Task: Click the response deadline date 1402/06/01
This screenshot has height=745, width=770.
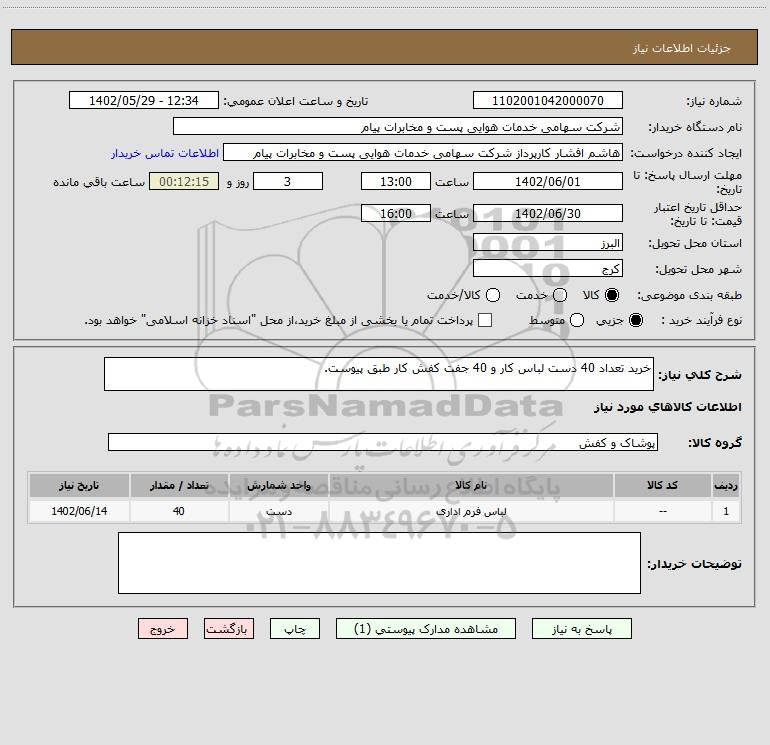Action: (x=548, y=181)
